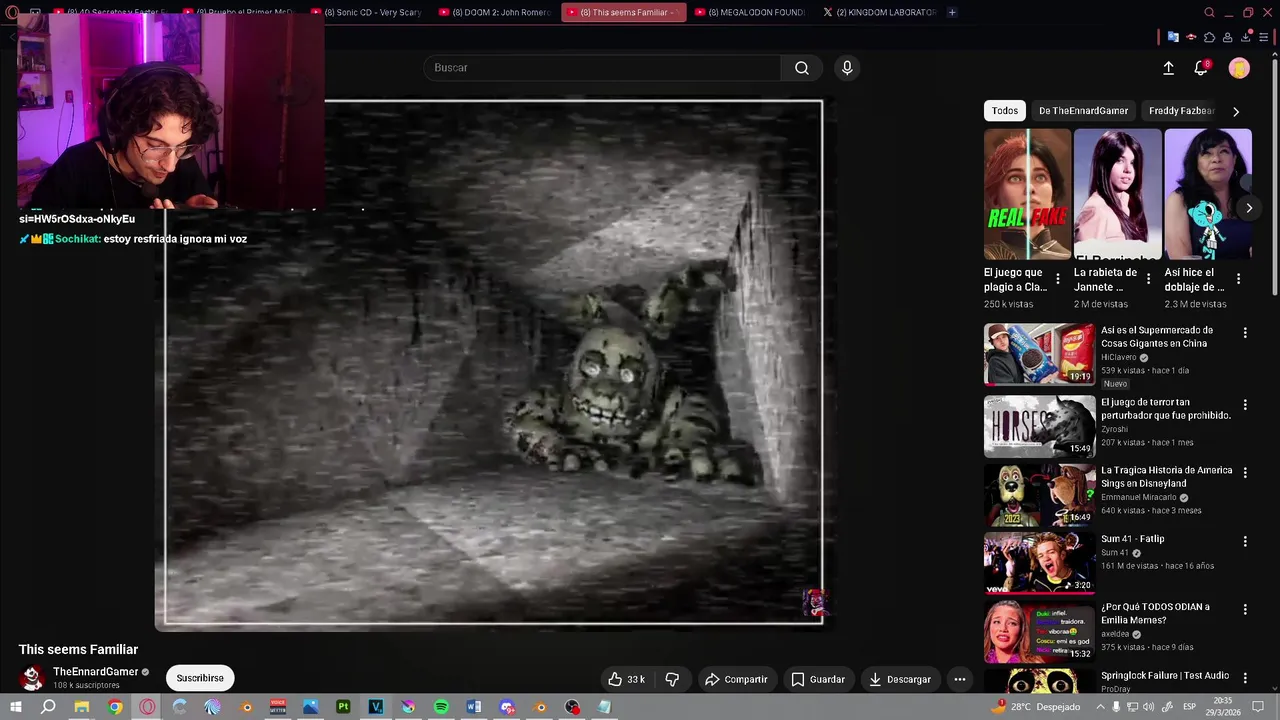
Task: Switch ESP keyboard language indicator
Action: 1189,707
